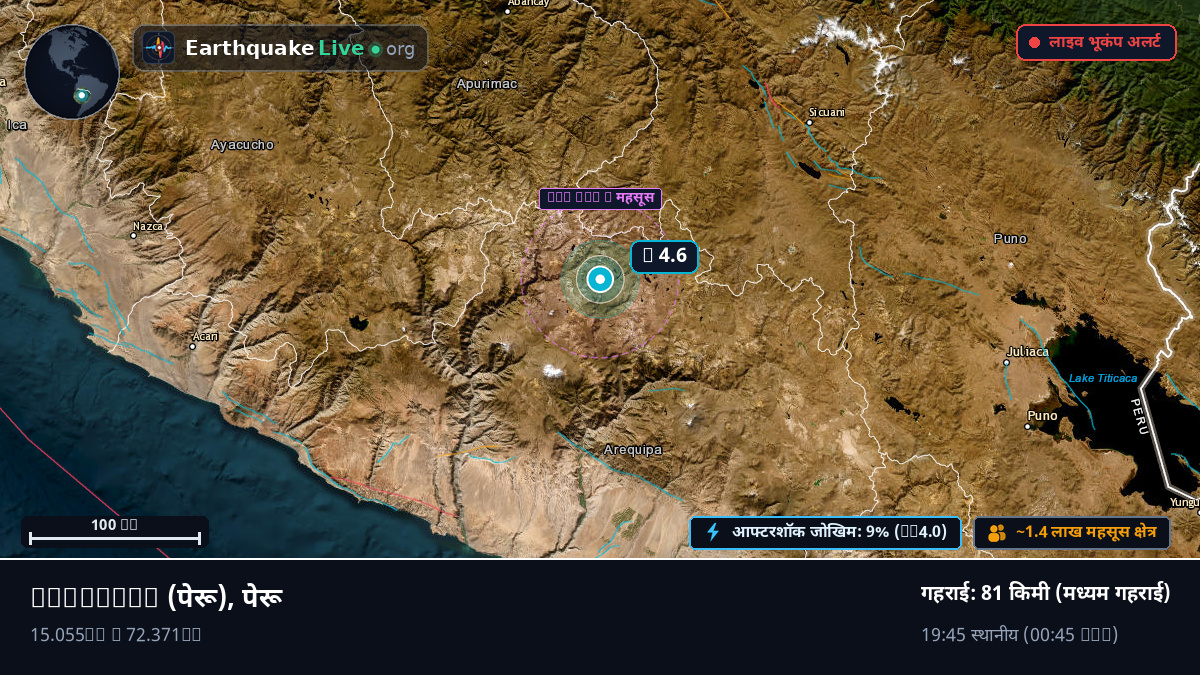Click the Arequipa city label
1200x675 pixels.
(x=633, y=450)
